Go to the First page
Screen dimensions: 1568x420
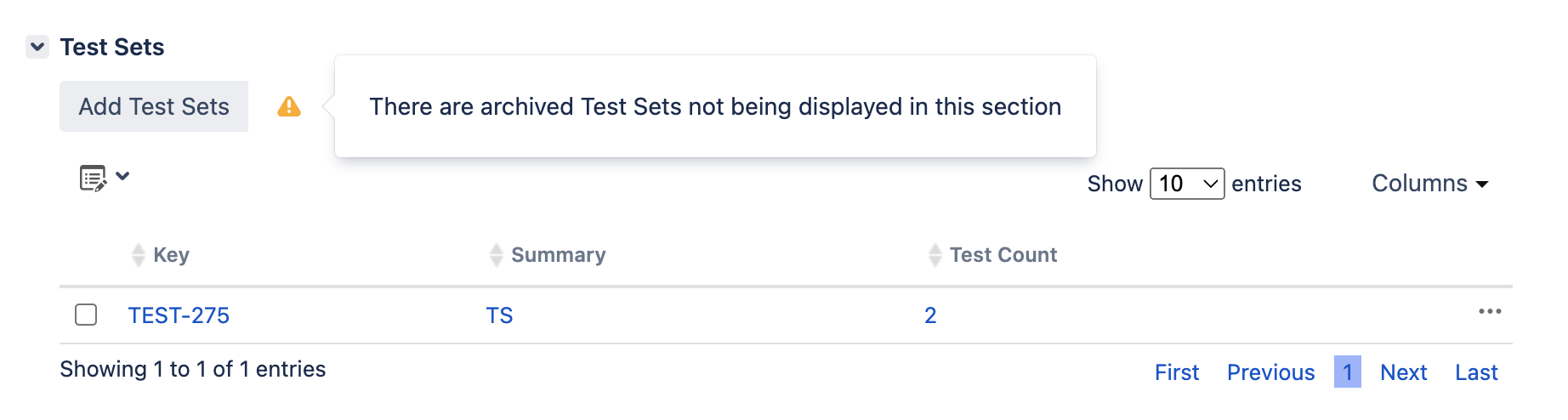click(x=1177, y=372)
